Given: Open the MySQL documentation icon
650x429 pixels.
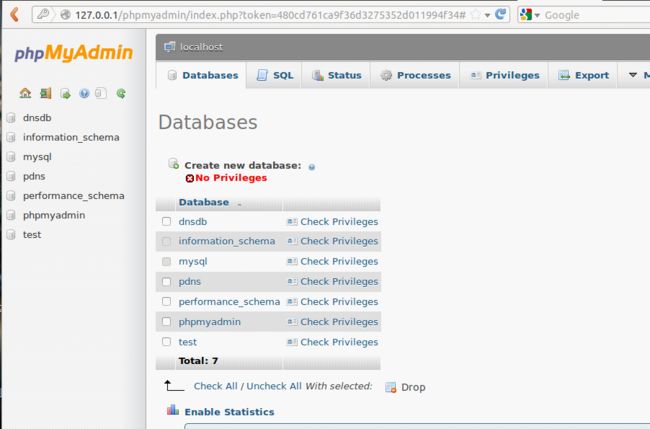Looking at the screenshot, I should [101, 93].
